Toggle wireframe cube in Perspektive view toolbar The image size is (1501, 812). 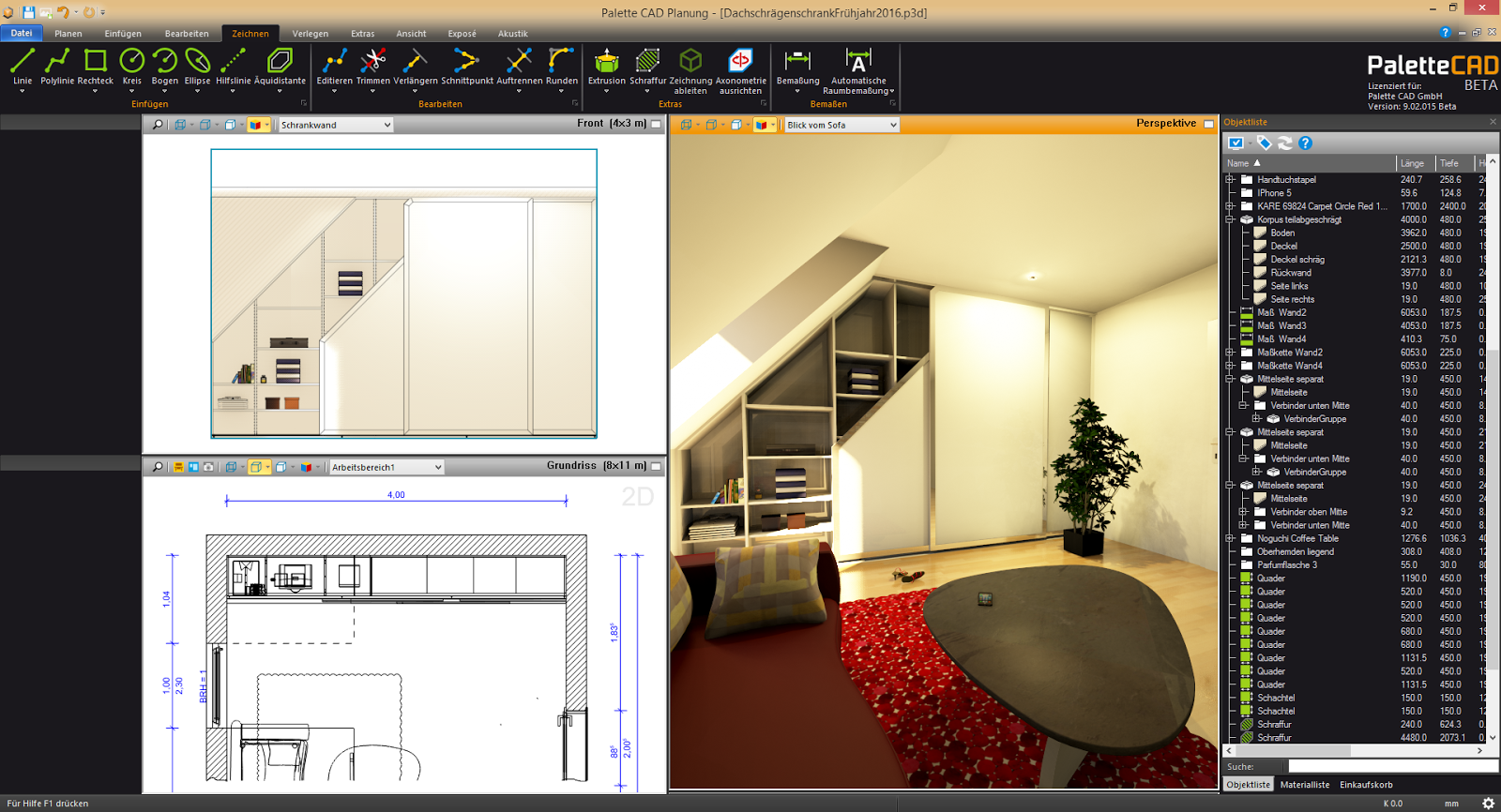(x=687, y=125)
